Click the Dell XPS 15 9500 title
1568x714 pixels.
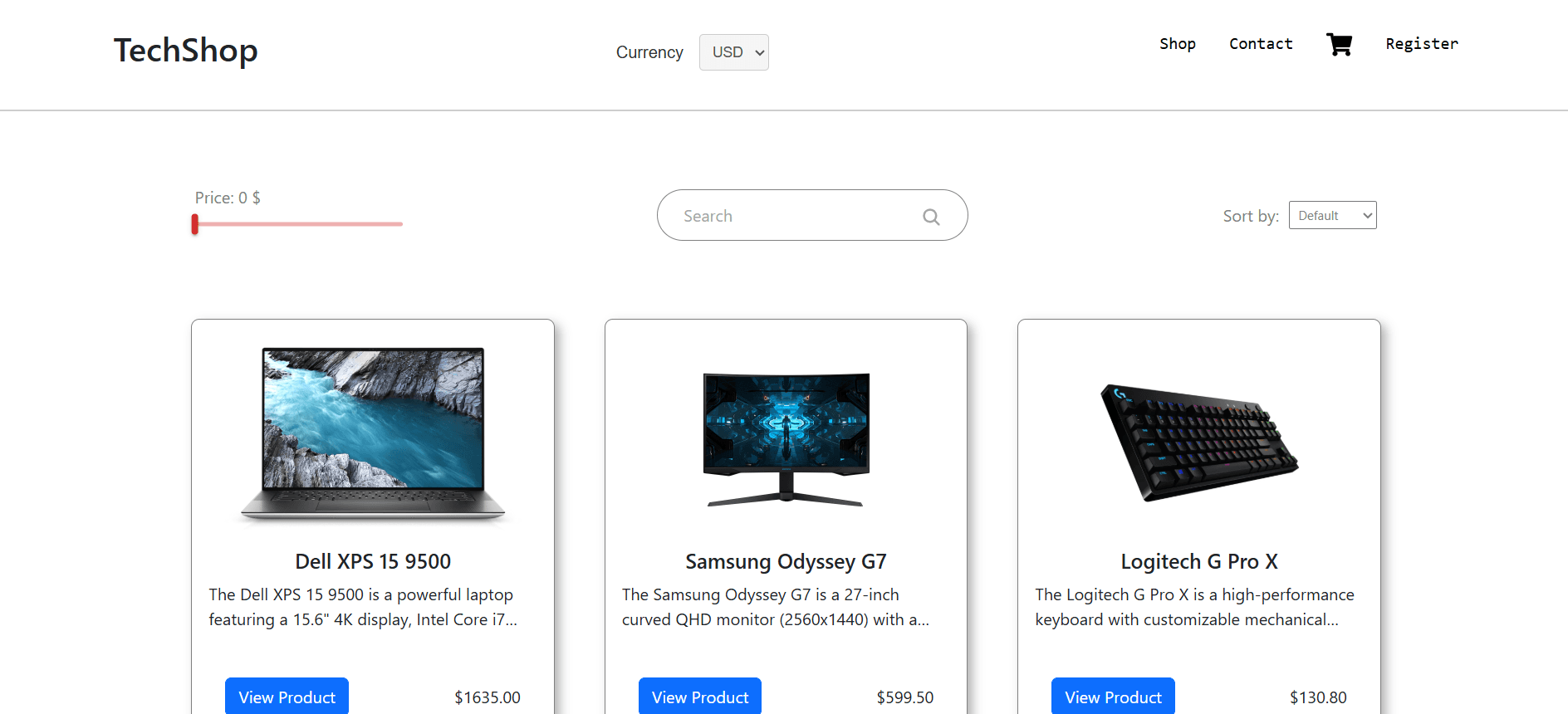(x=373, y=562)
